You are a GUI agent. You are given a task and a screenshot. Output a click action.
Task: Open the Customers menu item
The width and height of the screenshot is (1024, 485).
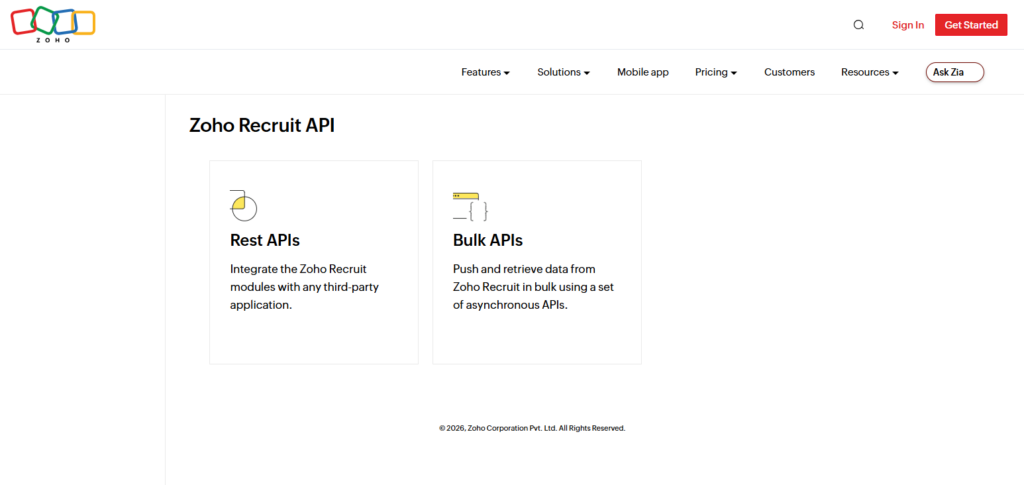point(790,72)
